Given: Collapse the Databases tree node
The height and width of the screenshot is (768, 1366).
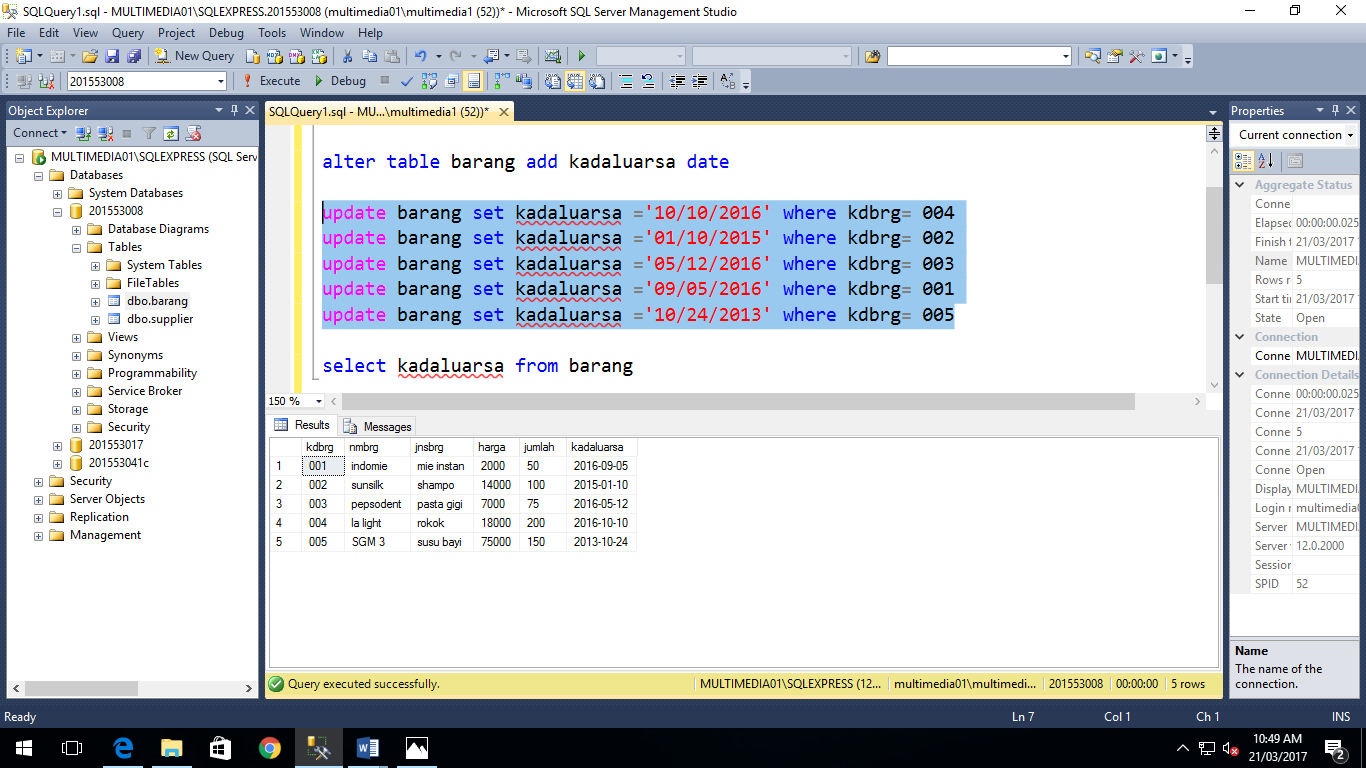Looking at the screenshot, I should (x=39, y=175).
